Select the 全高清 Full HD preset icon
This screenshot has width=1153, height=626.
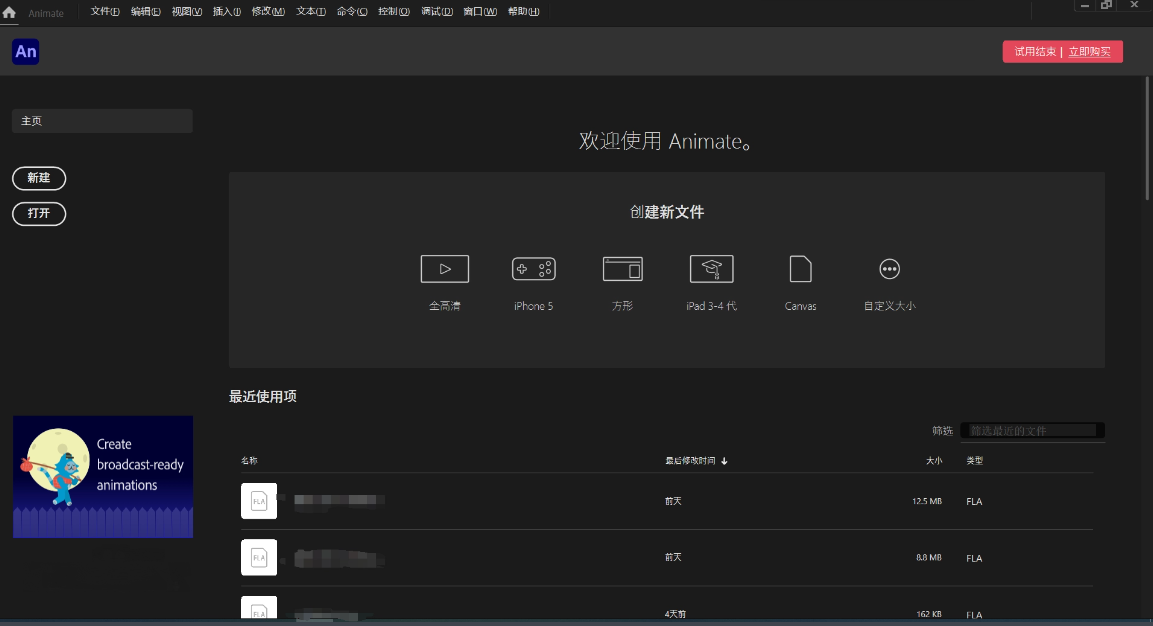pos(445,268)
